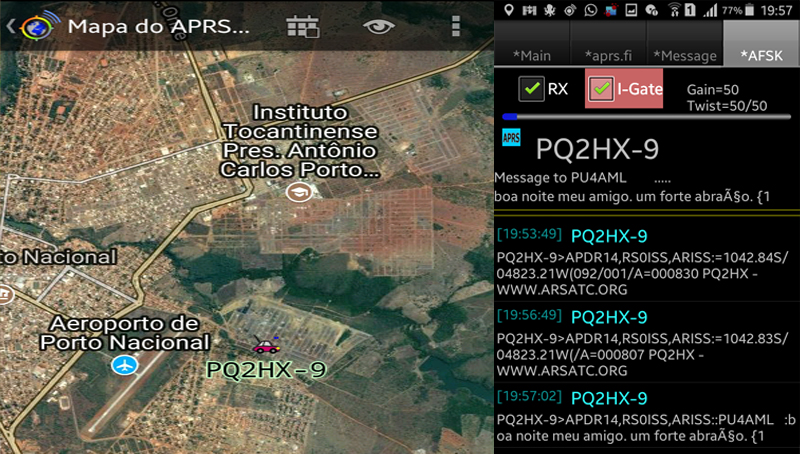Viewport: 800px width, 454px height.
Task: Click the 'Mapa do APRS...' title
Action: pyautogui.click(x=159, y=27)
